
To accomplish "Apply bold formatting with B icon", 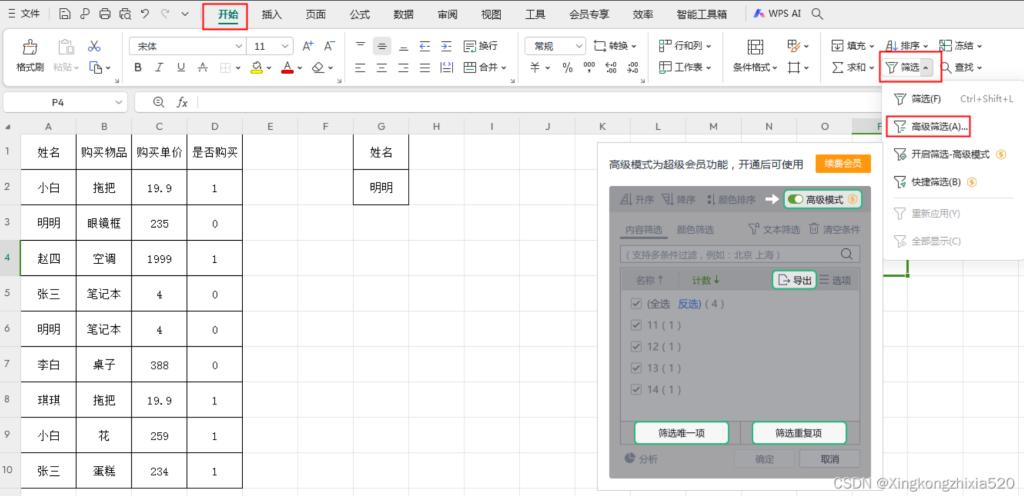I will [138, 68].
